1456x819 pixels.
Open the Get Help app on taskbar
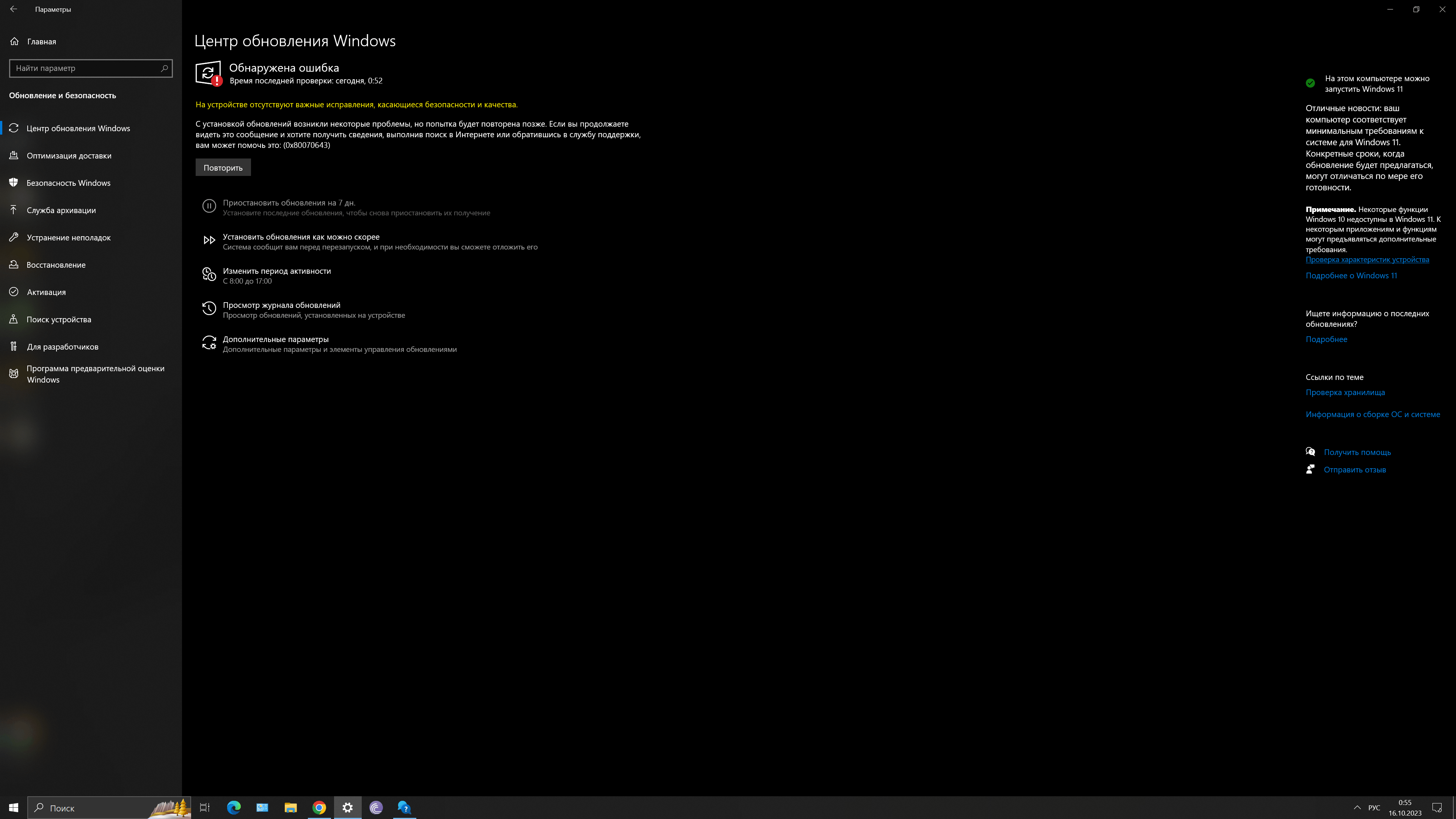point(404,808)
